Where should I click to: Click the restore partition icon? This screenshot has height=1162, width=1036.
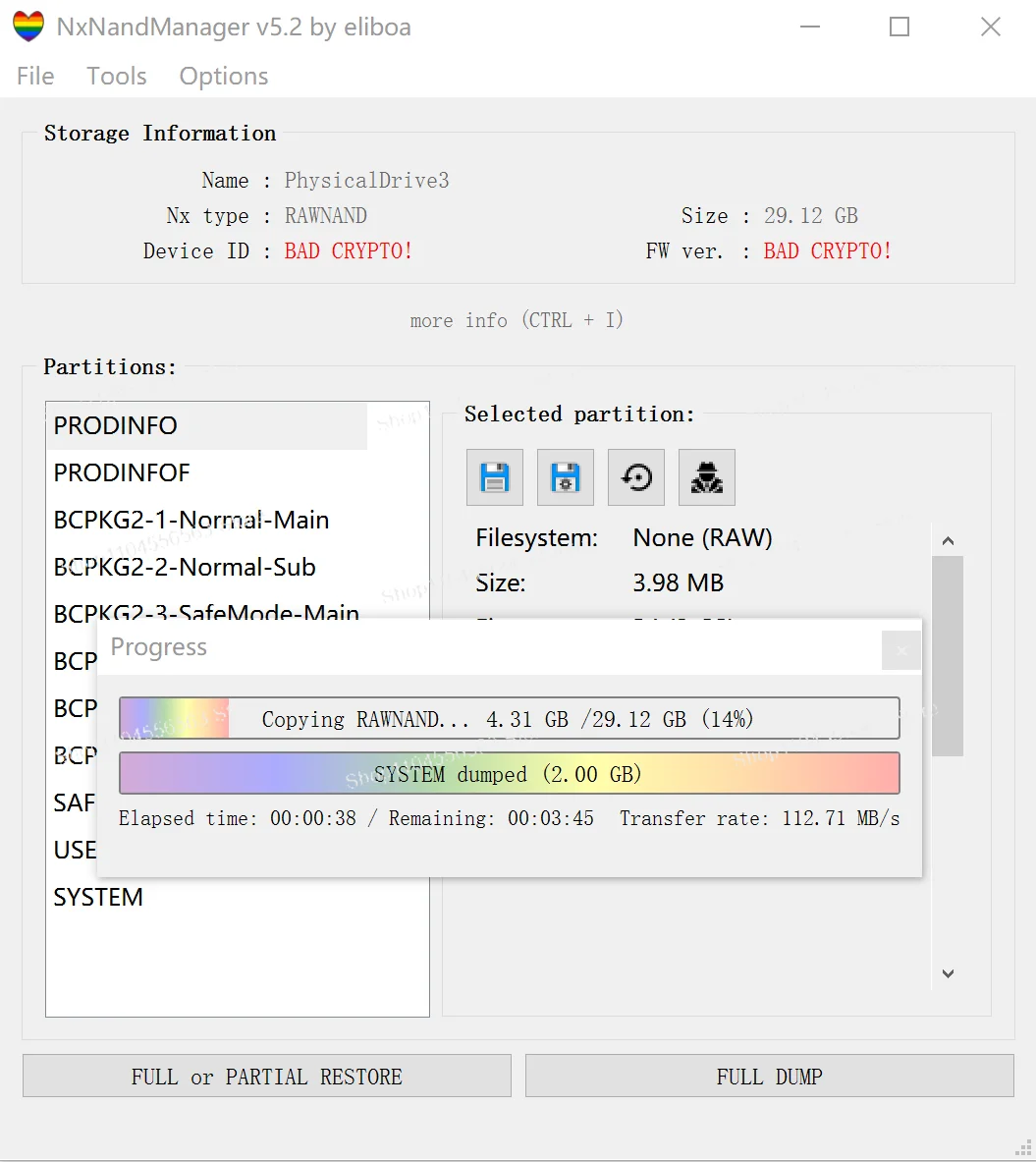coord(635,477)
